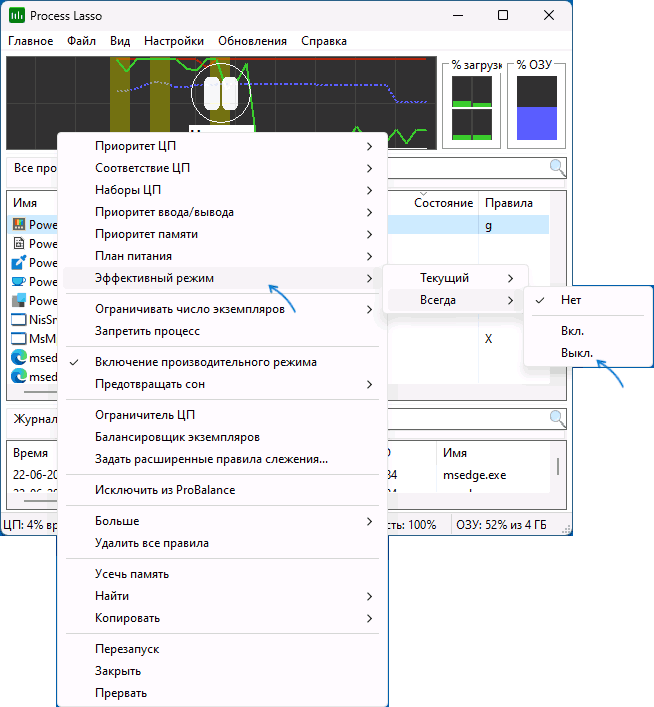Image resolution: width=654 pixels, height=707 pixels.
Task: Expand Ограничивать число экземпляров submenu
Action: [x=223, y=309]
